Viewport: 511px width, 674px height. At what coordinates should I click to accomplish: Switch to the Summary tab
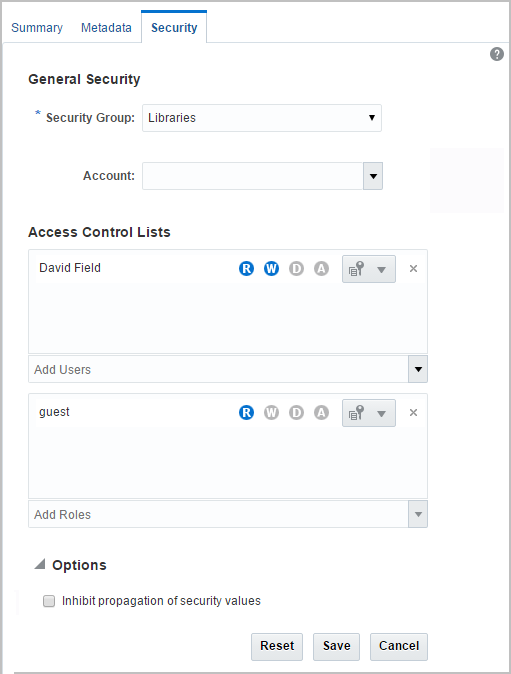[x=37, y=28]
